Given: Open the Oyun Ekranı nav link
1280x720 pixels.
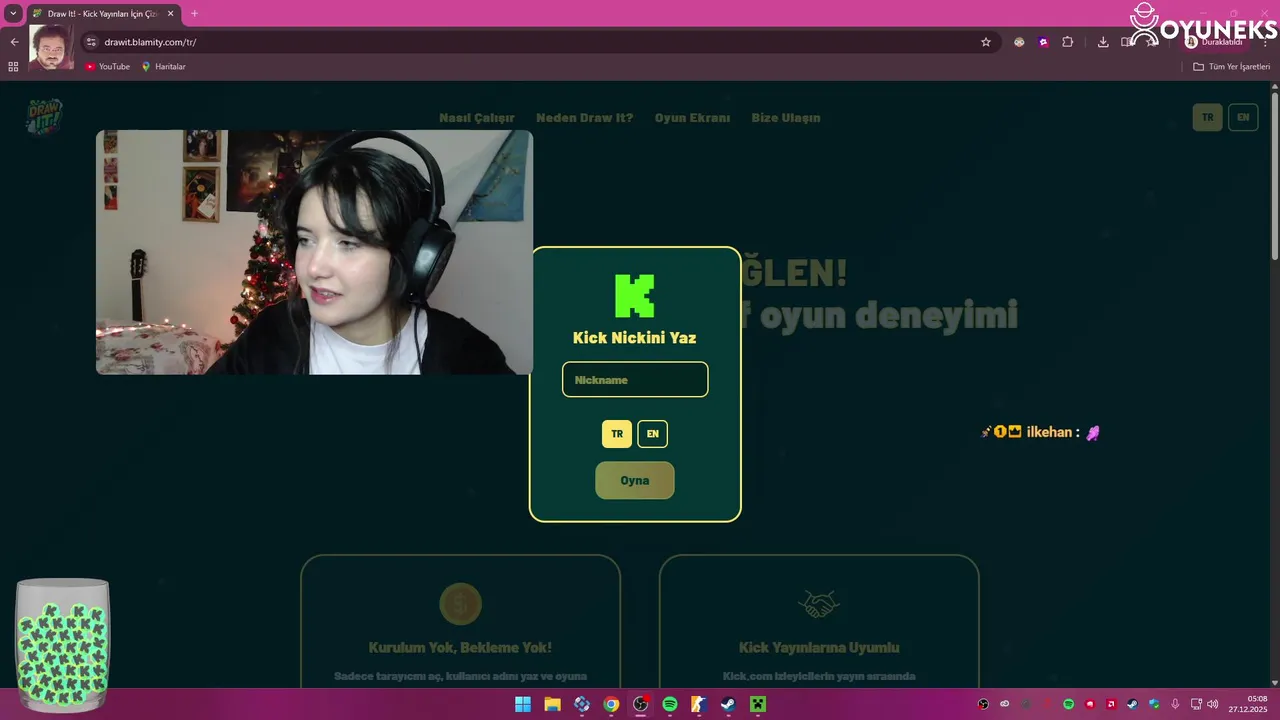Looking at the screenshot, I should pos(692,118).
